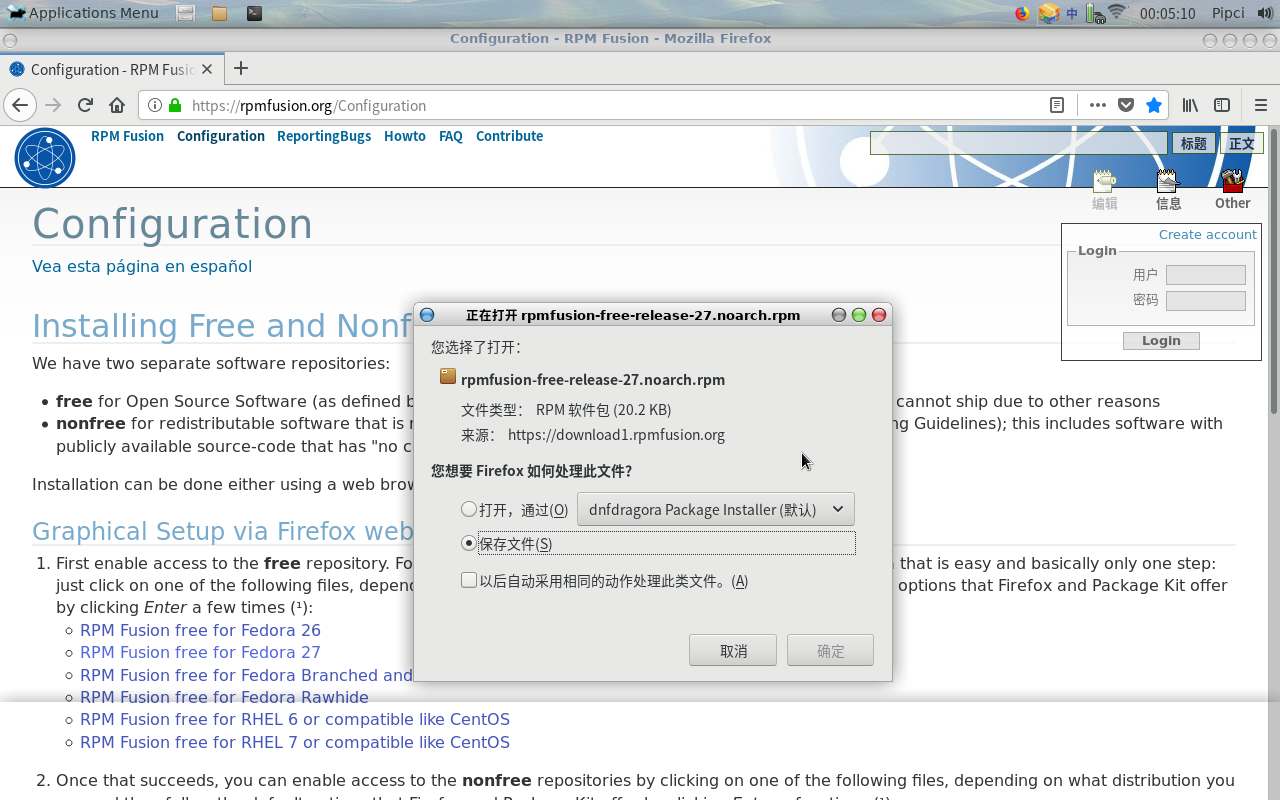
Task: Open RPM Fusion free for RHEL 7 link
Action: tap(295, 742)
